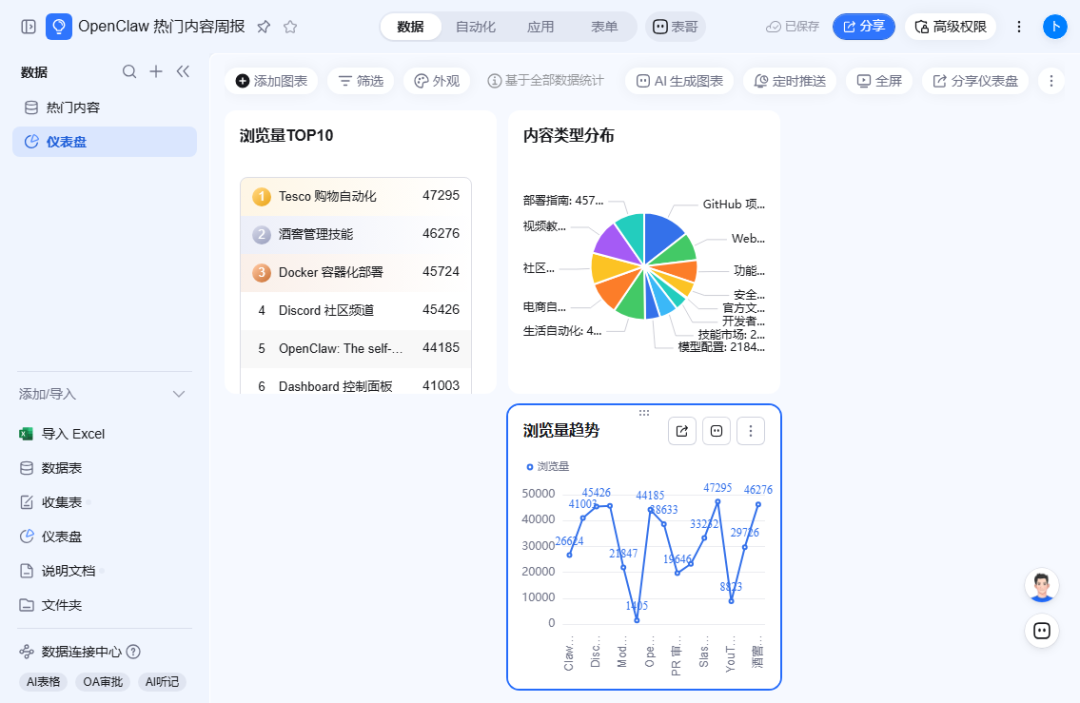Star the document as favorite
This screenshot has width=1080, height=703.
click(x=290, y=27)
